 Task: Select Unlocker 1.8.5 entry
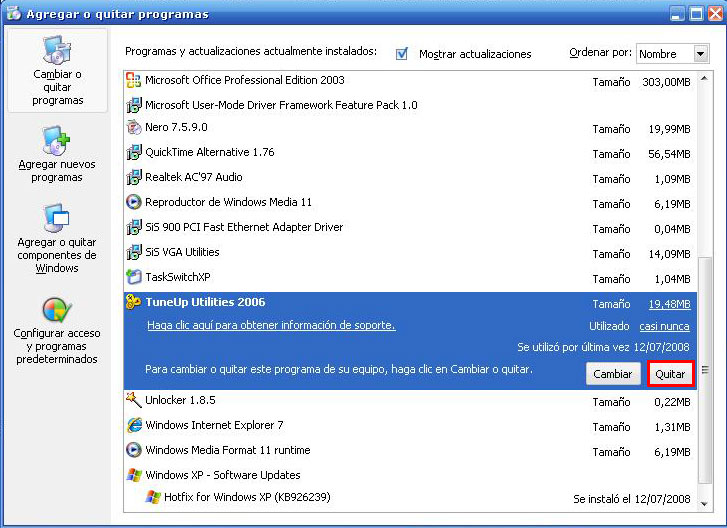[x=410, y=401]
